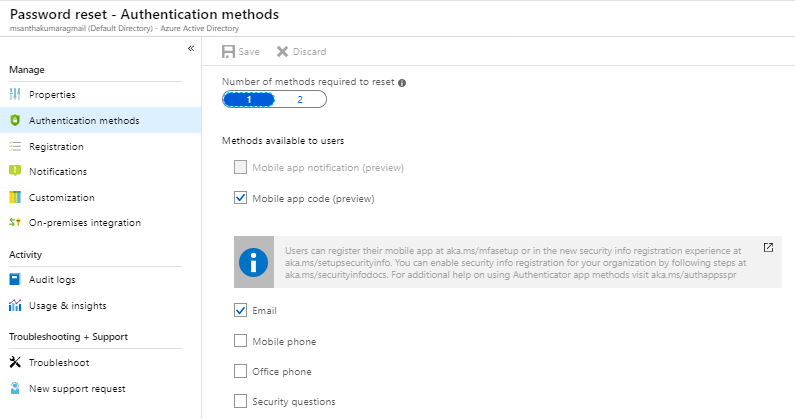Click the Manage section heading
Screen dimensions: 795x419
click(27, 69)
